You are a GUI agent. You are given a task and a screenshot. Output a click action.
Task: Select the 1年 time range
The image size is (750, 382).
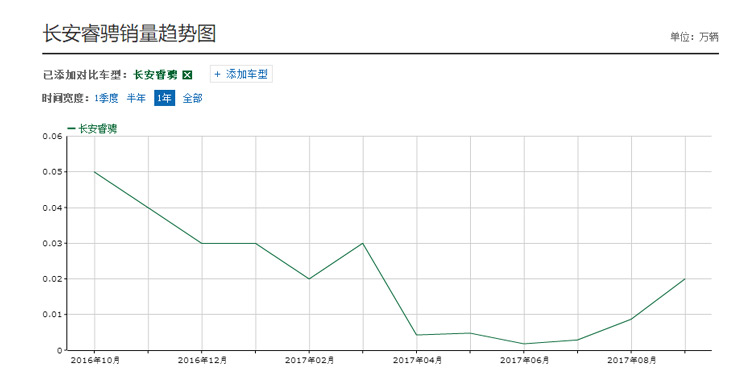(164, 98)
